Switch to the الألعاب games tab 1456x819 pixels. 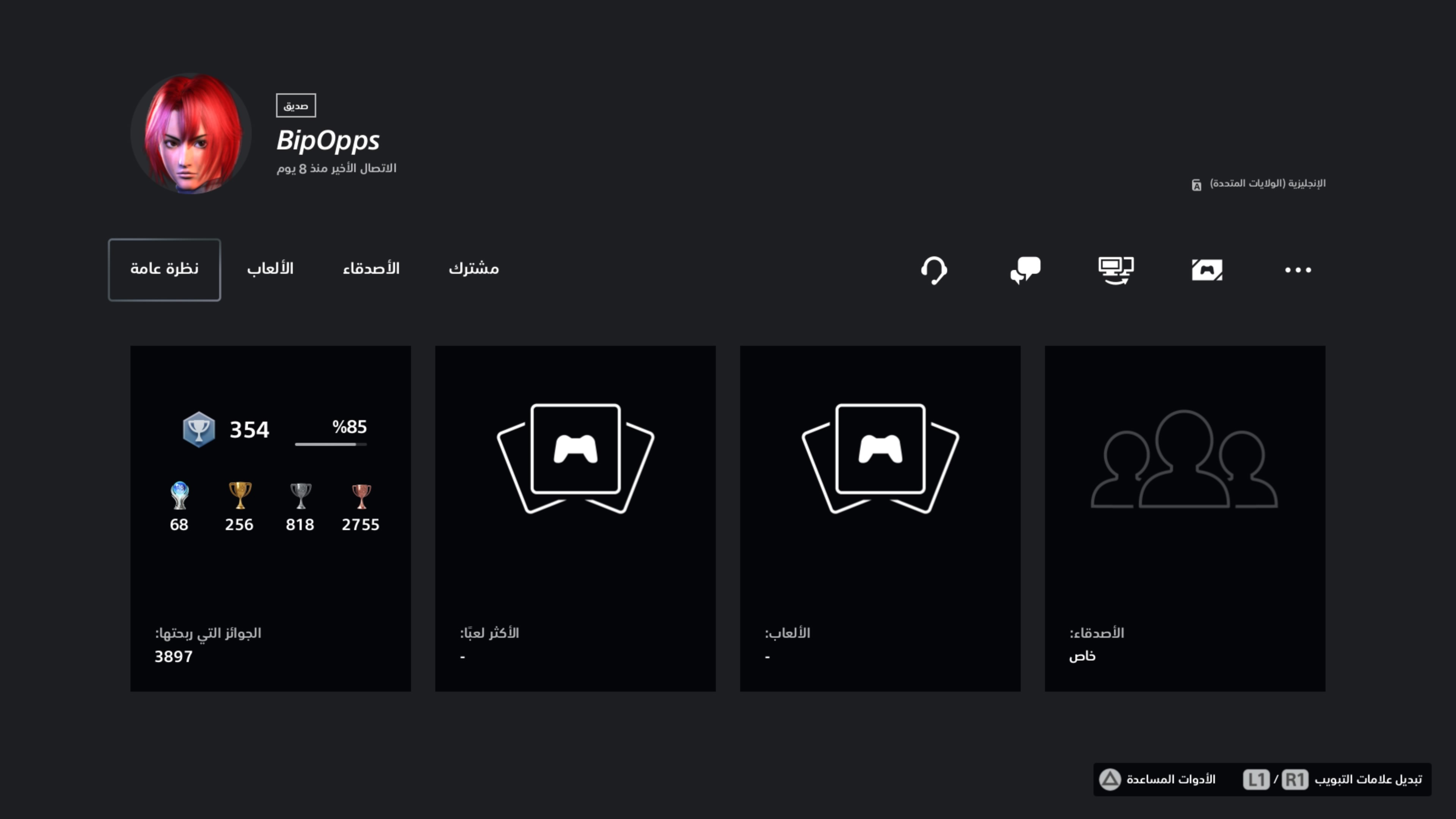coord(270,269)
